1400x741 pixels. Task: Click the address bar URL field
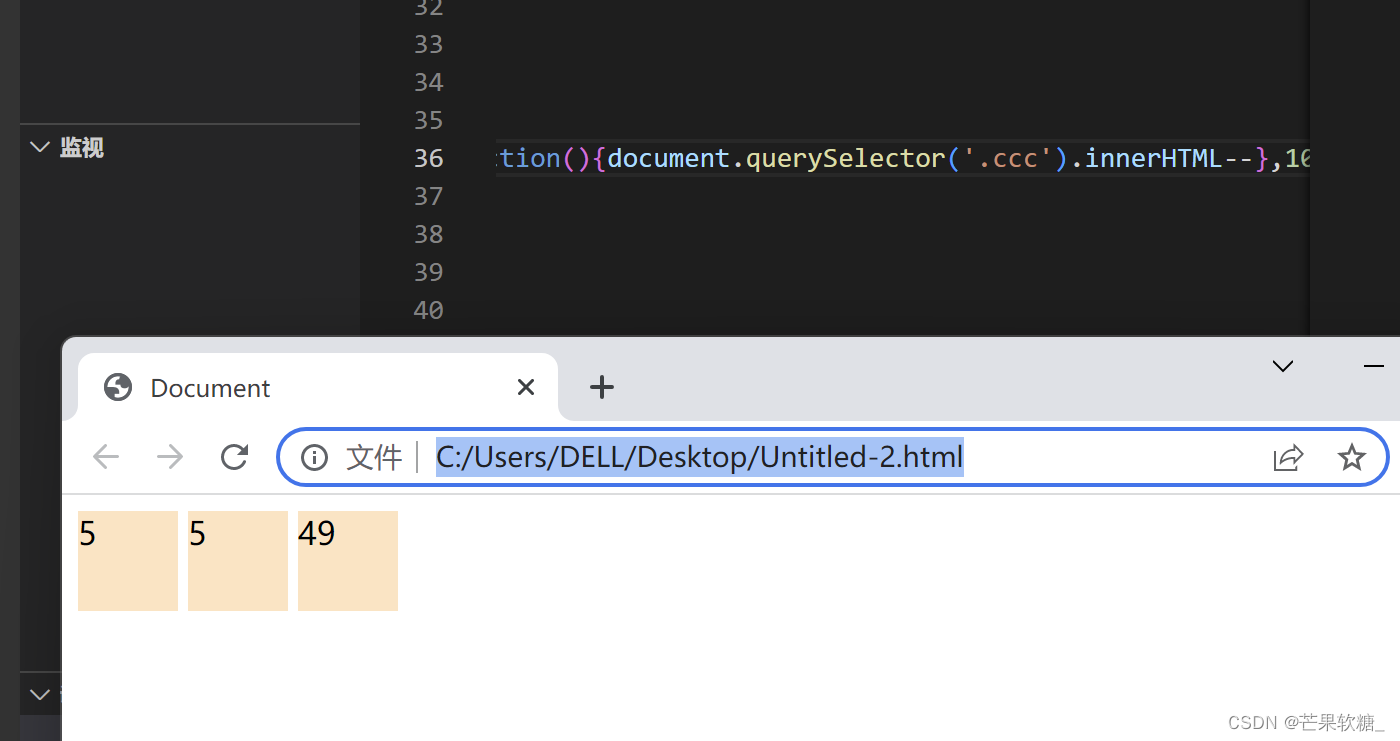tap(833, 458)
